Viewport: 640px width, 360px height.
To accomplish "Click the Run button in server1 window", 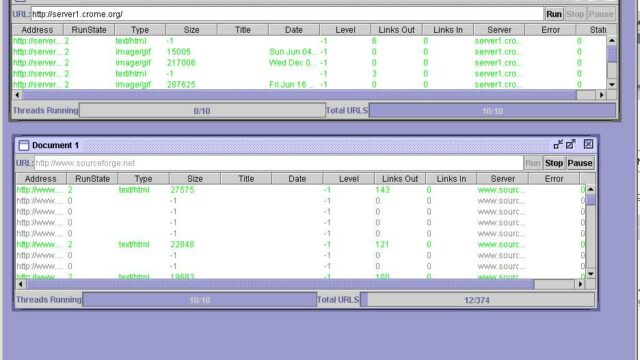I will (554, 14).
